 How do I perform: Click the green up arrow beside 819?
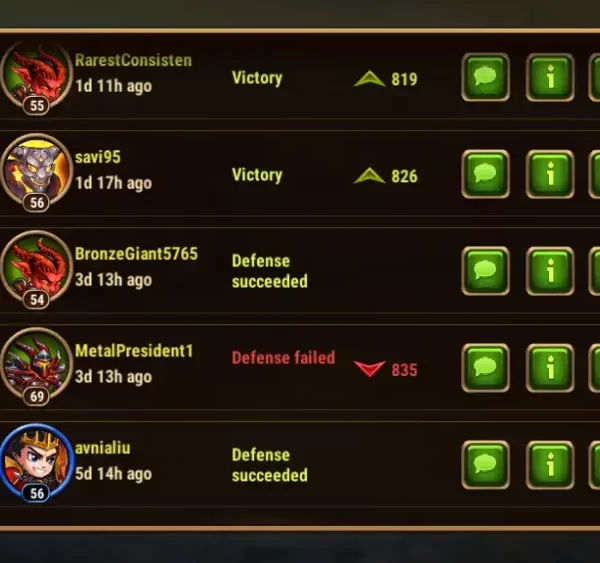[x=369, y=79]
